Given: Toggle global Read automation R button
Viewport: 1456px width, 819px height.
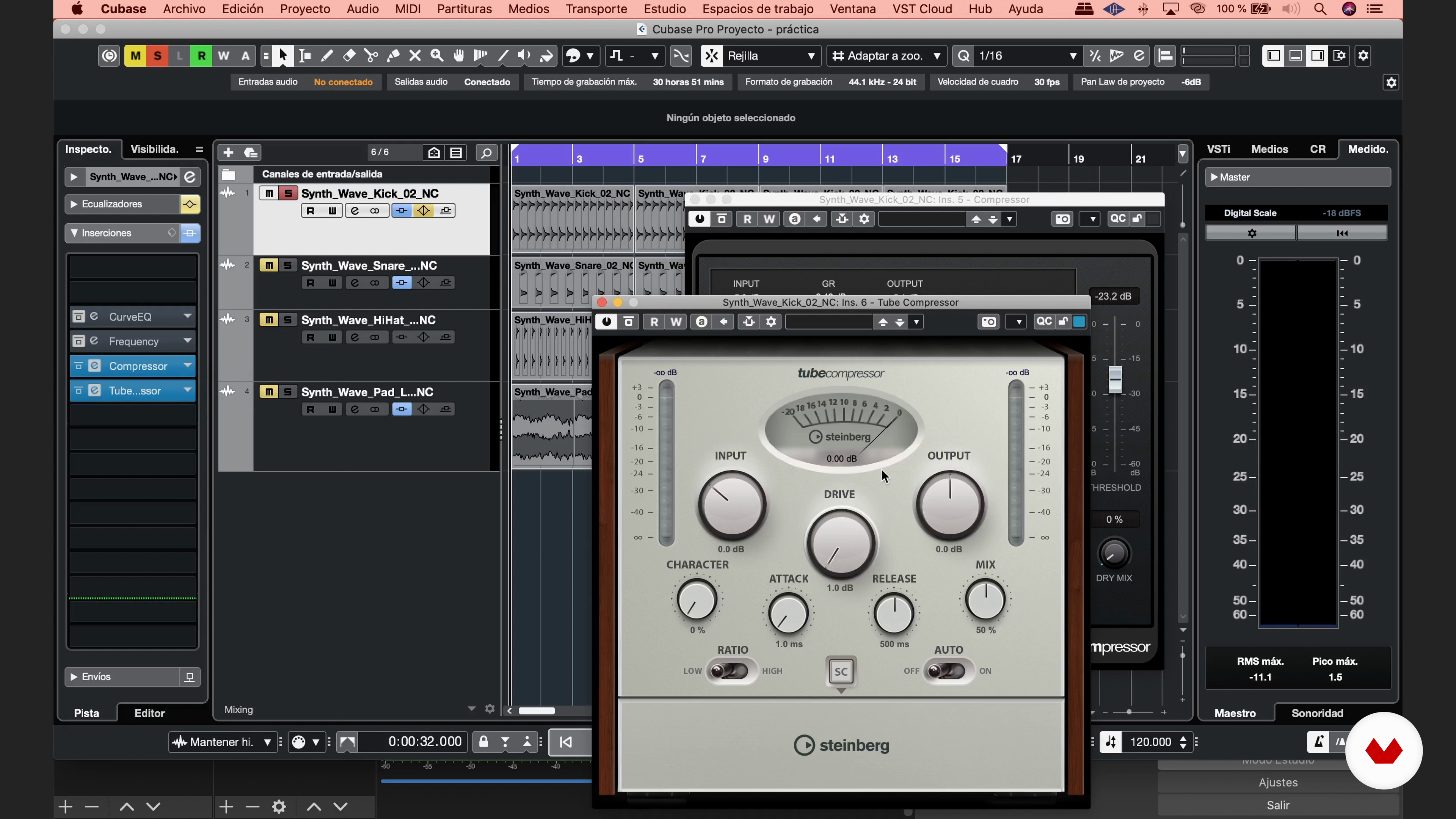Looking at the screenshot, I should tap(201, 55).
